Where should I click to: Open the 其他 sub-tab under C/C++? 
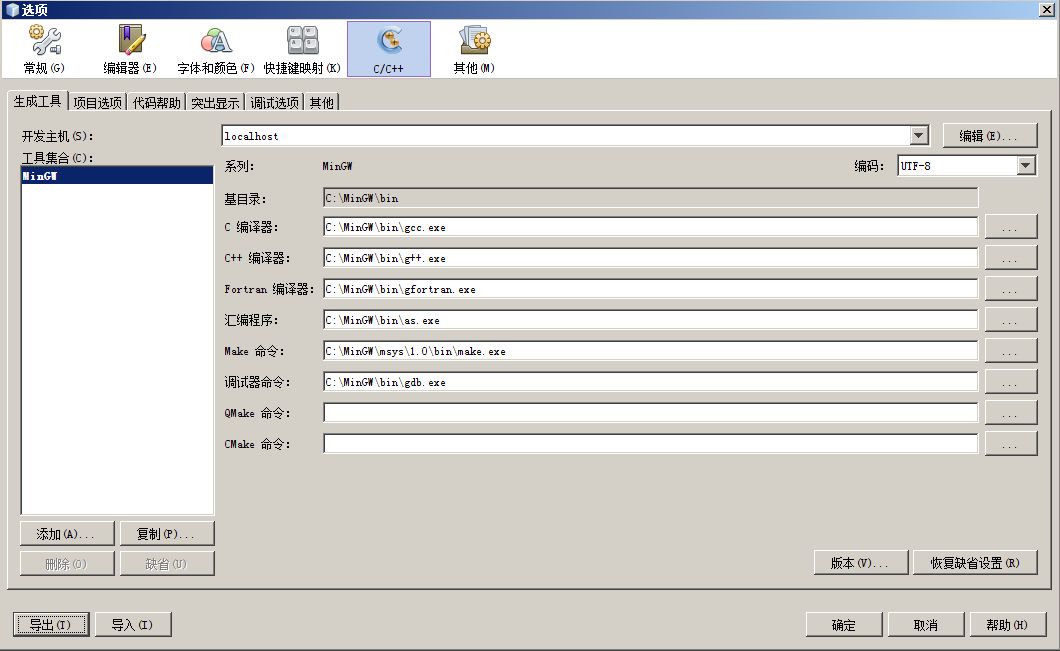point(322,103)
